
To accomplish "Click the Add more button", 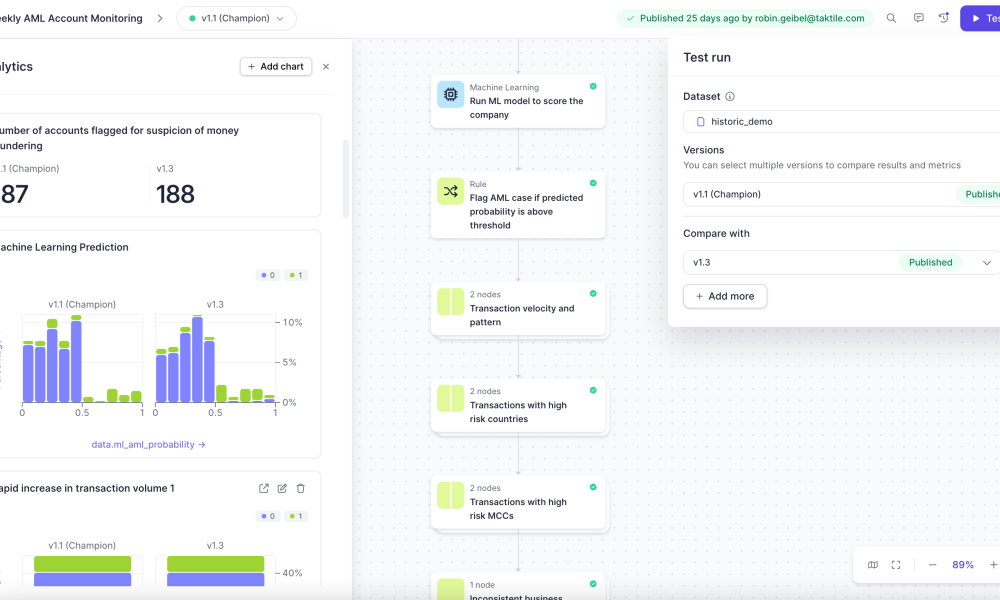I will [725, 296].
